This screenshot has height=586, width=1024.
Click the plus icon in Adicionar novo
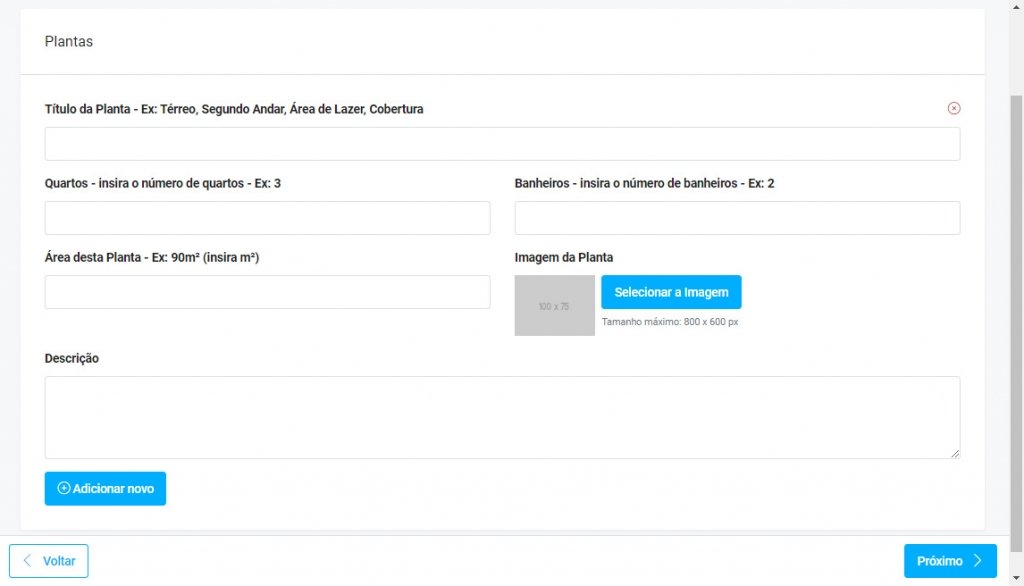coord(64,489)
